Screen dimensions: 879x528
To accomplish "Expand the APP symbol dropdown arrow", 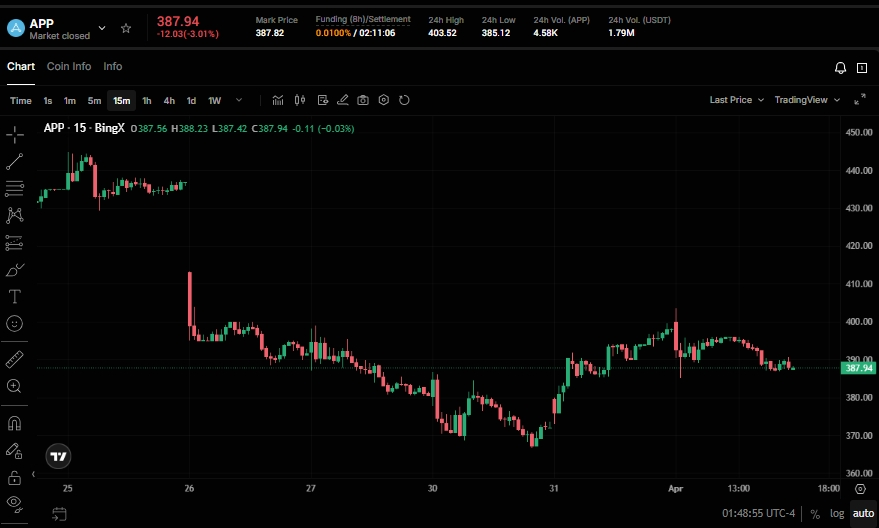I will (x=103, y=28).
